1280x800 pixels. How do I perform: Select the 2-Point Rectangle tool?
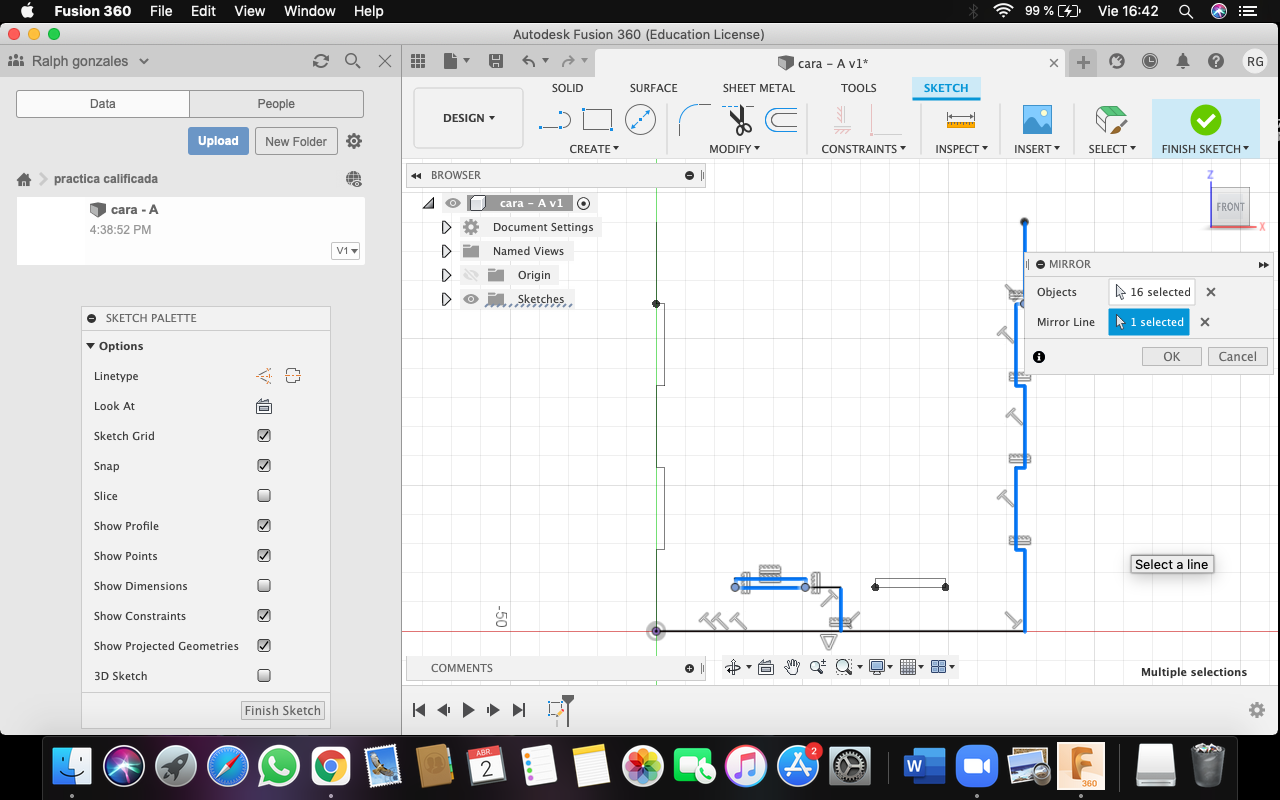click(x=597, y=120)
